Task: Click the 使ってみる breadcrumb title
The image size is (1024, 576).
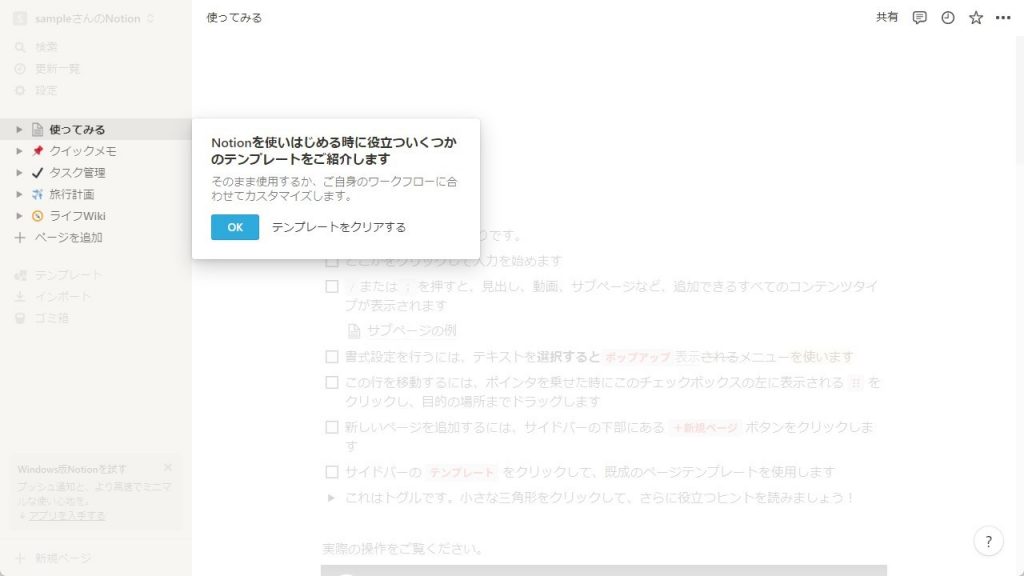Action: pyautogui.click(x=234, y=18)
